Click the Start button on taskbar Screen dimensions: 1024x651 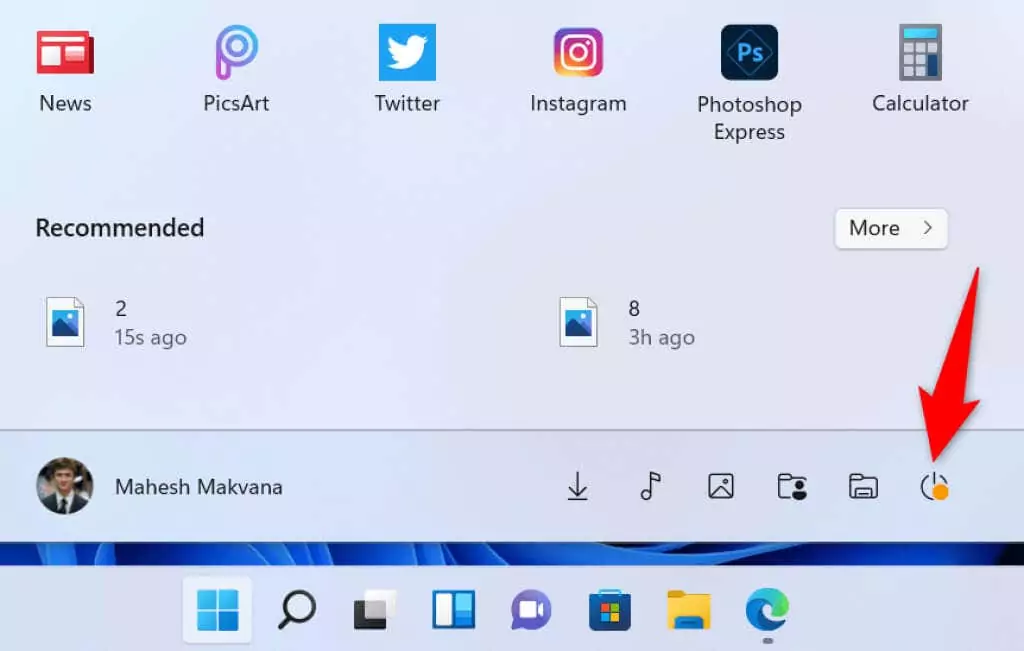point(217,610)
